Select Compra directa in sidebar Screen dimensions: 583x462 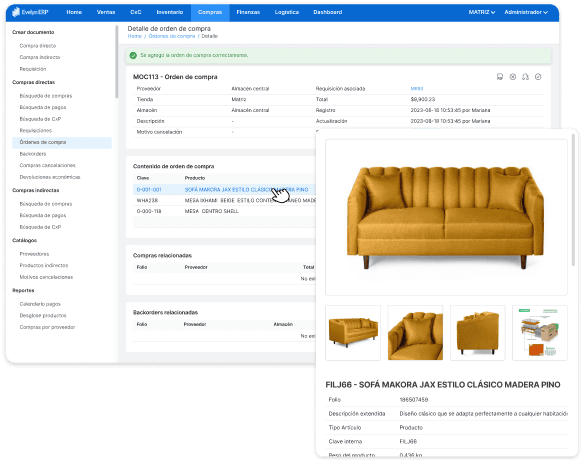(x=38, y=46)
